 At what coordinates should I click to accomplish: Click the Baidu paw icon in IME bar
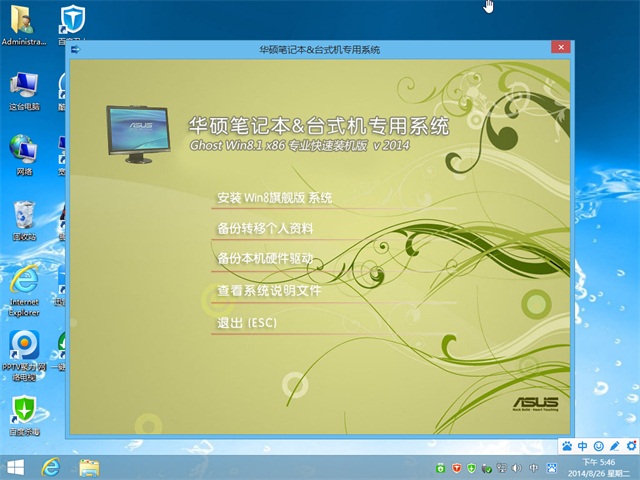pyautogui.click(x=566, y=445)
